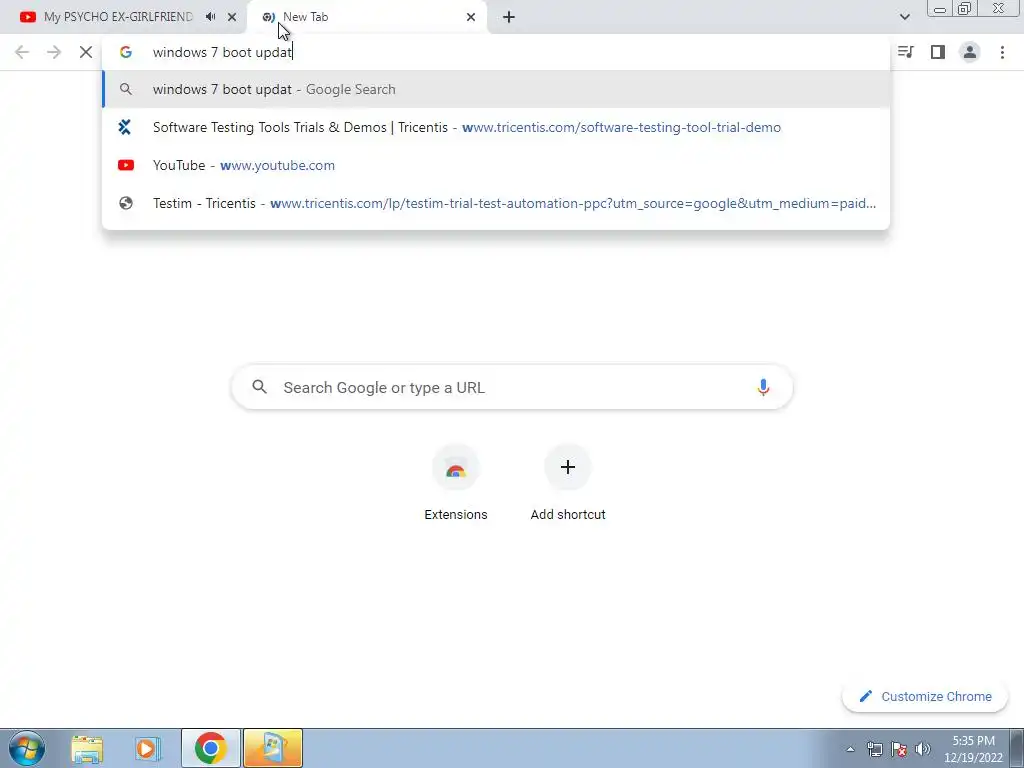Click the Add shortcut tile
1024x768 pixels.
(568, 483)
